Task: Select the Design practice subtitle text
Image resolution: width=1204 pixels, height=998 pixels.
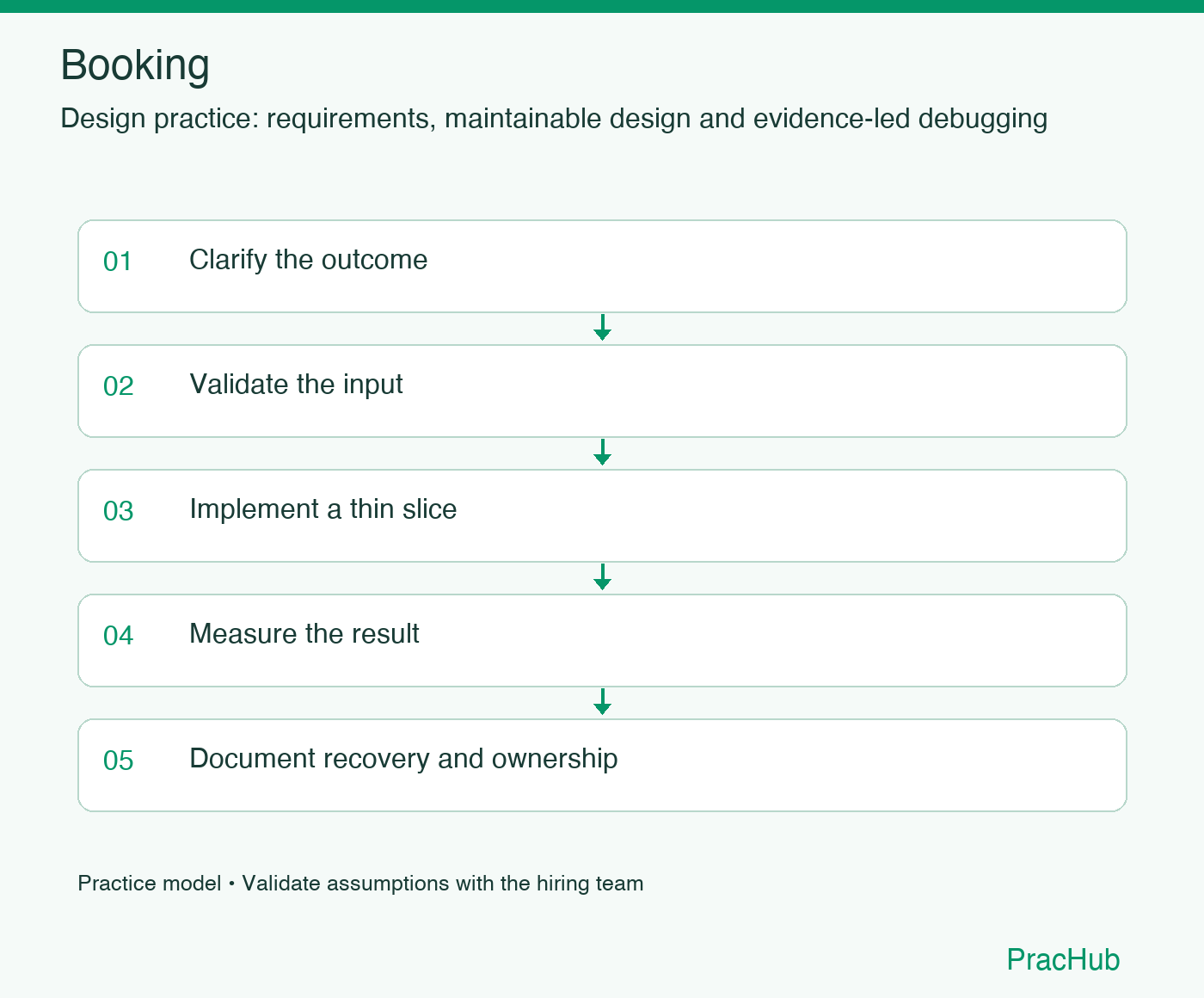Action: coord(554,119)
